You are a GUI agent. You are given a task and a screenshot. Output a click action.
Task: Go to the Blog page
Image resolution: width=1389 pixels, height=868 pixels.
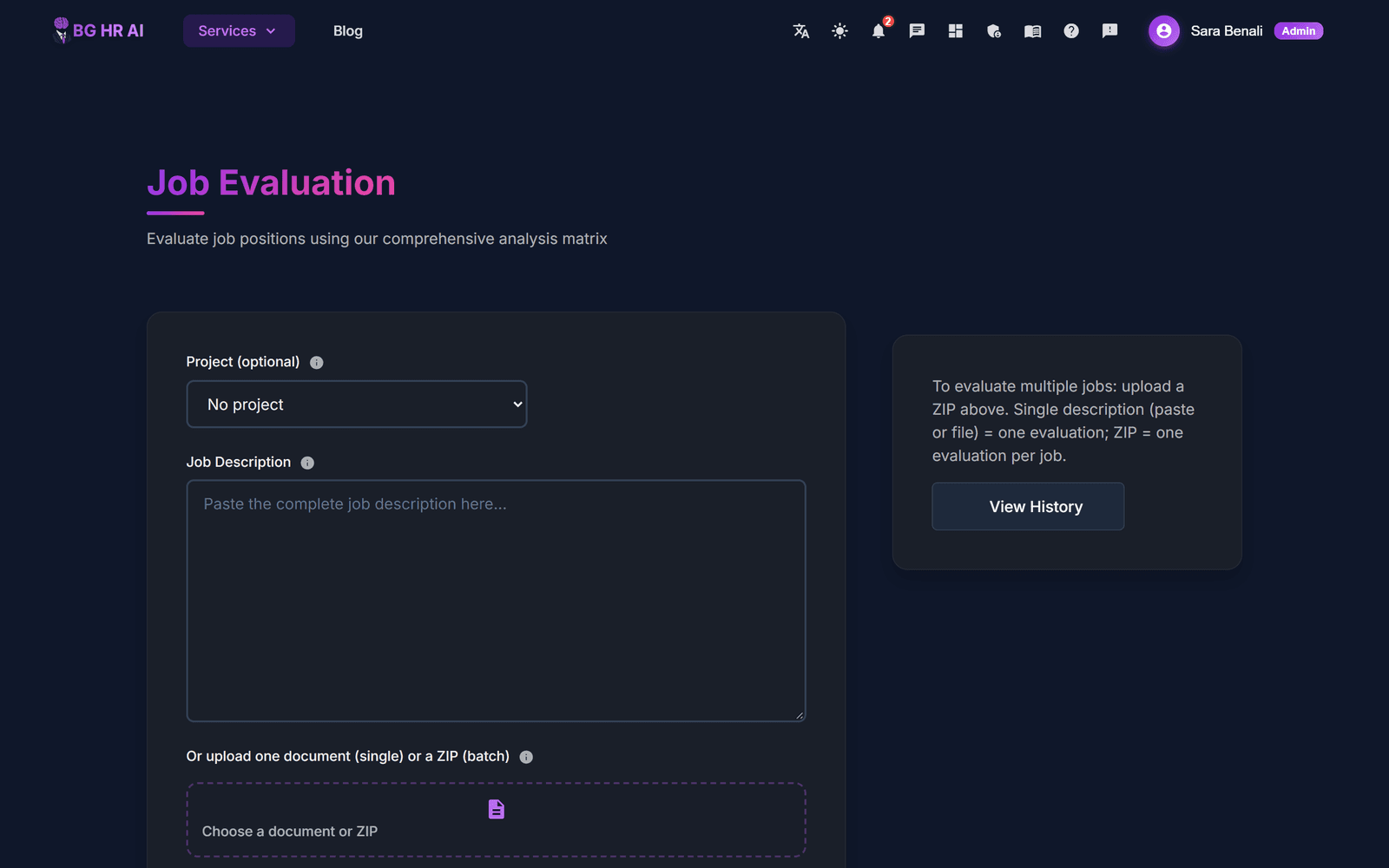(348, 31)
